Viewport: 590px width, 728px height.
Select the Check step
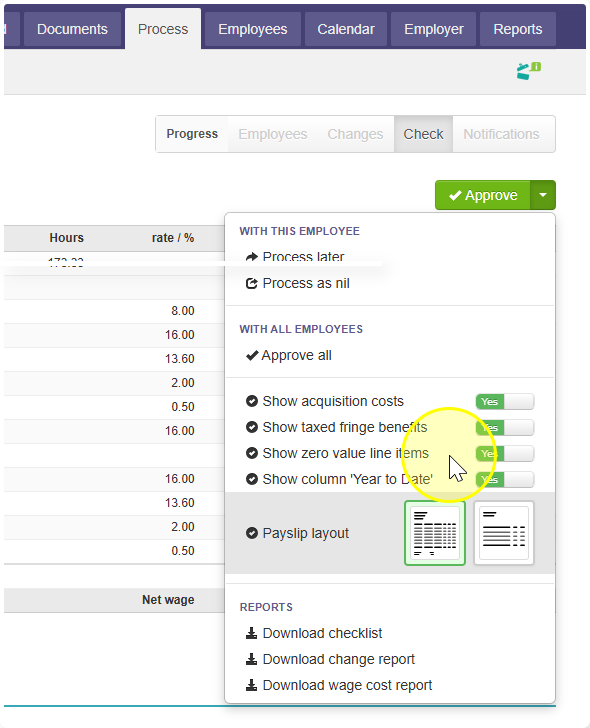click(x=423, y=134)
